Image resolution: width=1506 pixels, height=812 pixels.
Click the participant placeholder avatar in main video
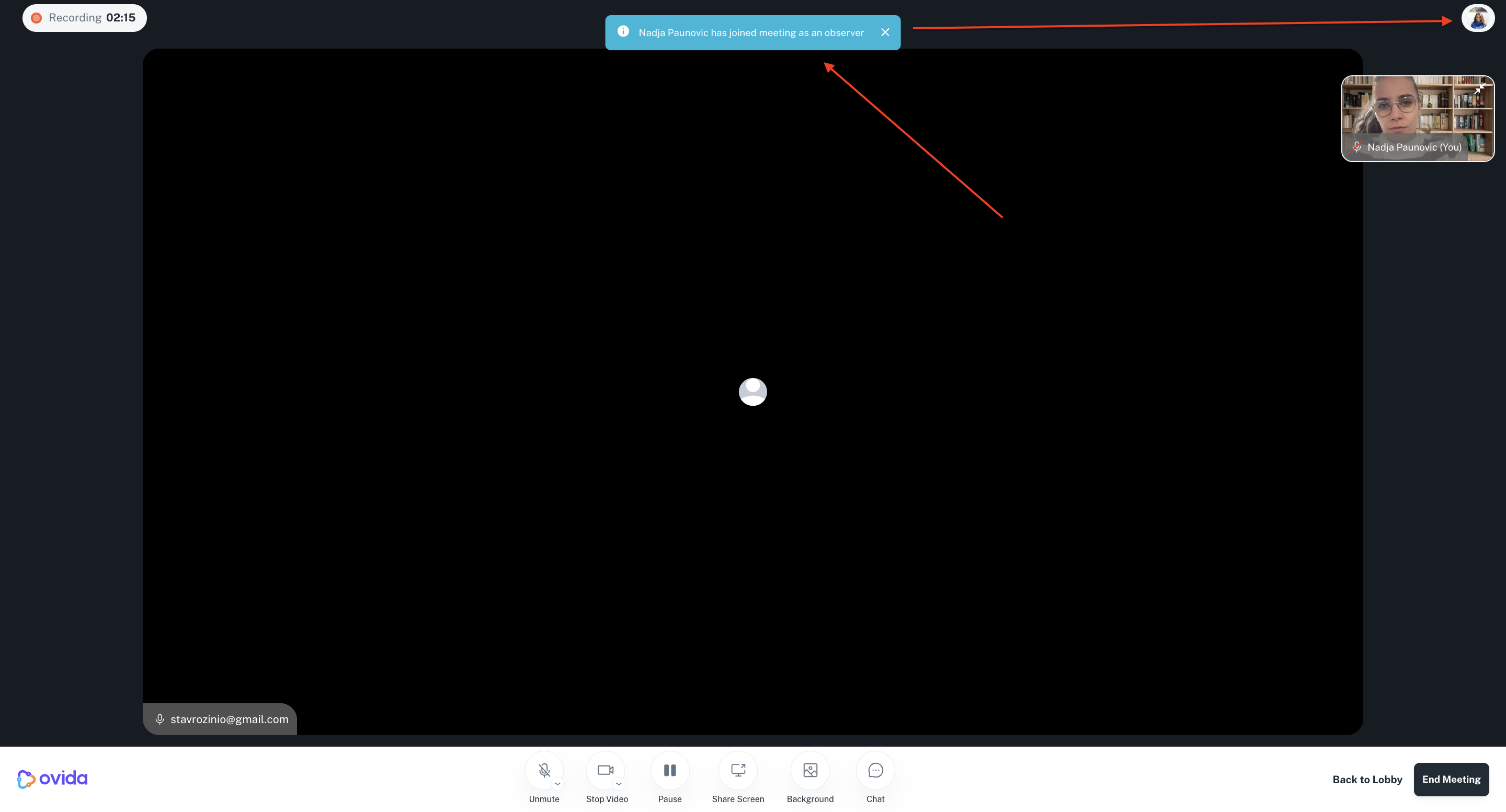(x=753, y=392)
